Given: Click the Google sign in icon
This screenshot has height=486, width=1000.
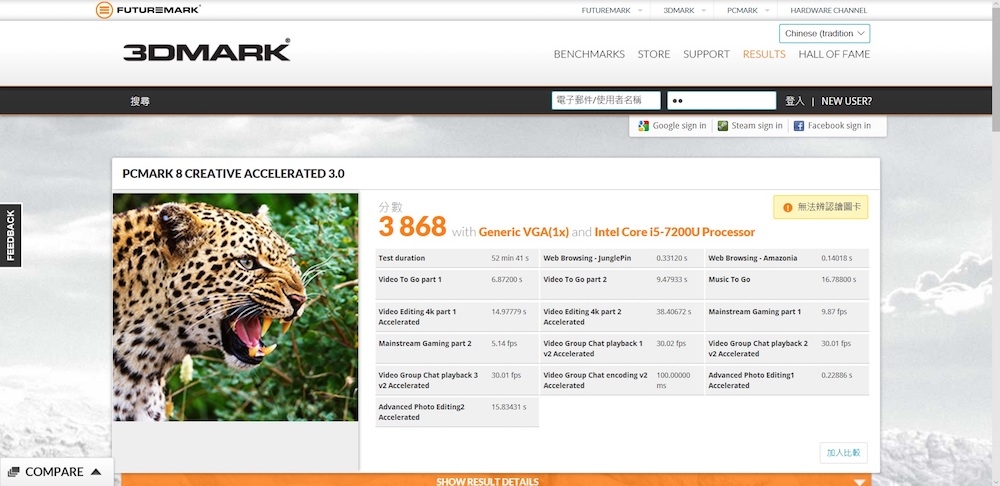Looking at the screenshot, I should click(643, 126).
